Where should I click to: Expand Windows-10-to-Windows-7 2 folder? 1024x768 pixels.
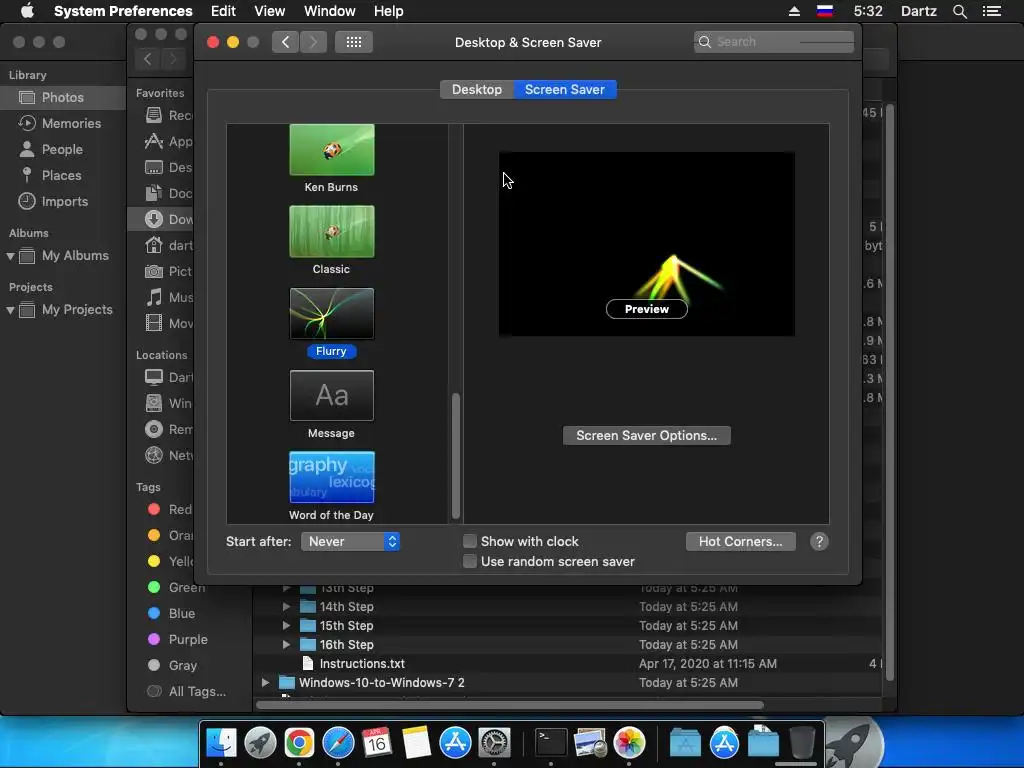tap(265, 682)
